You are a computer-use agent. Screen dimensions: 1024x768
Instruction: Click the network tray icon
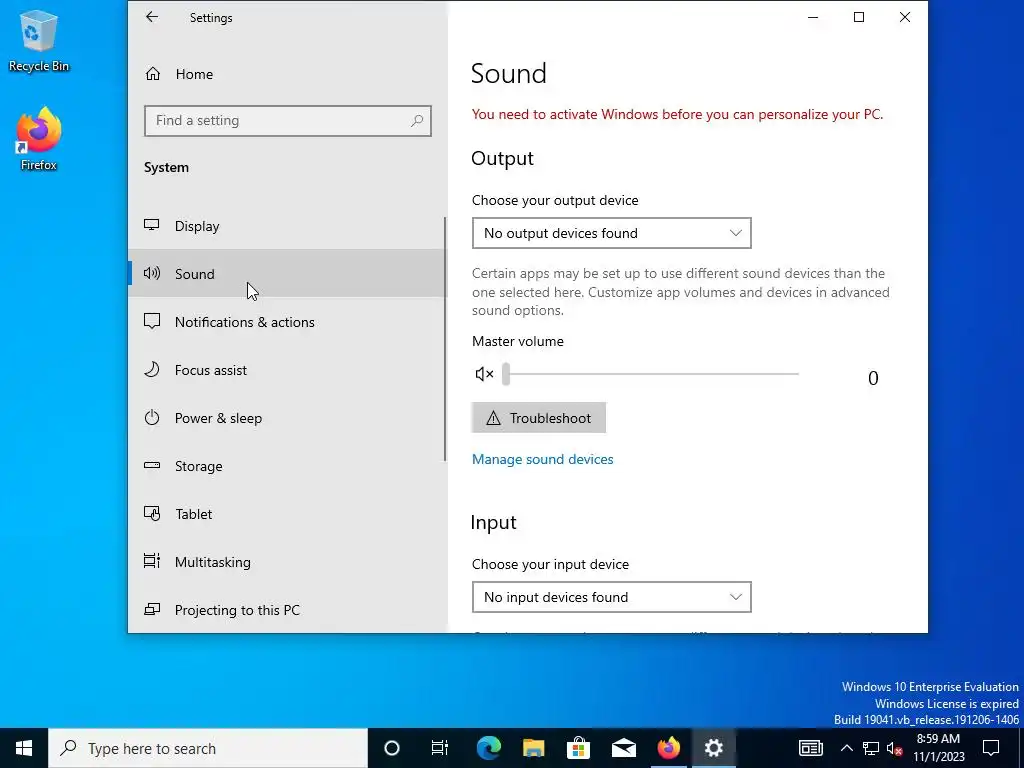[x=871, y=748]
